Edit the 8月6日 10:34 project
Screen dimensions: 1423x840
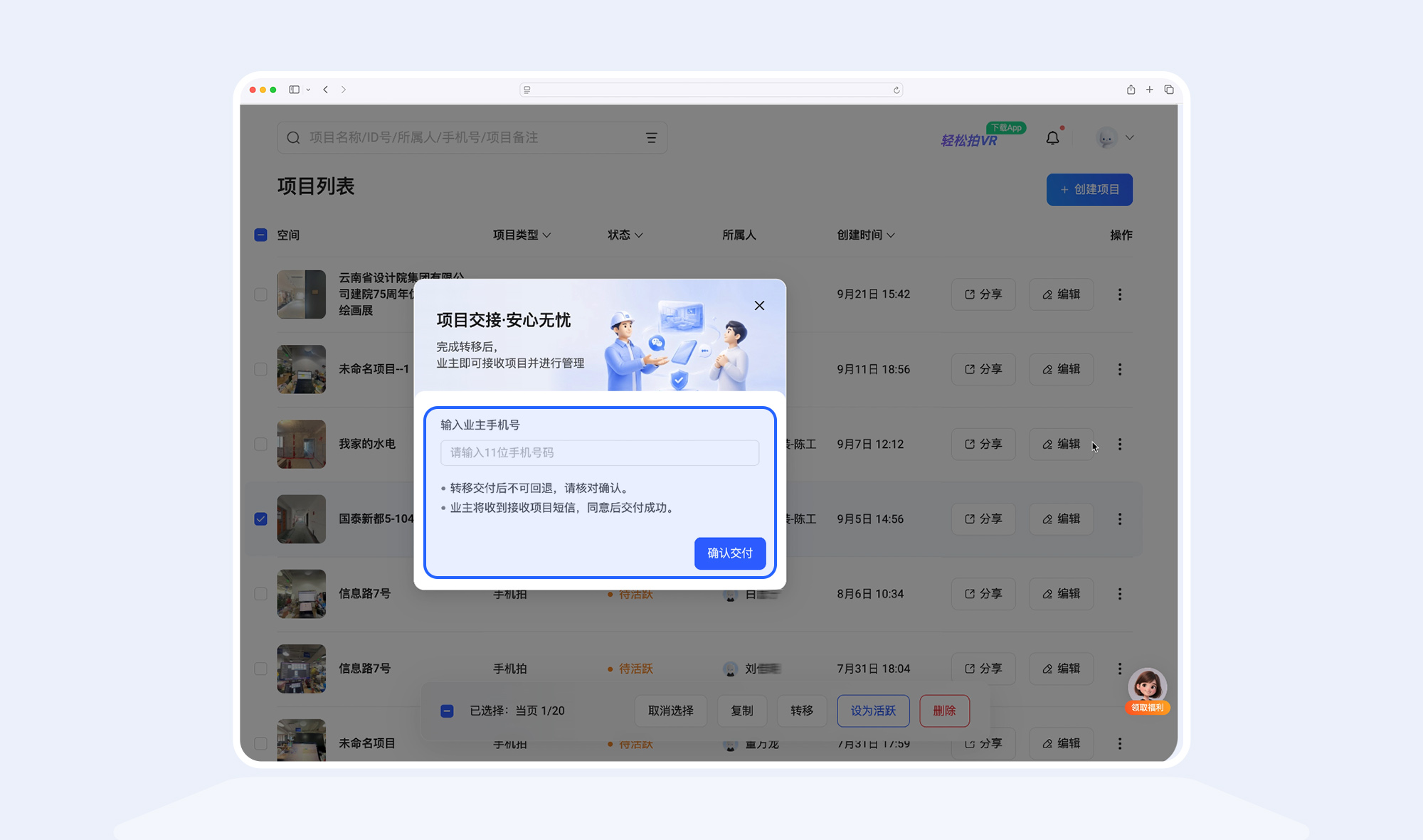1061,594
